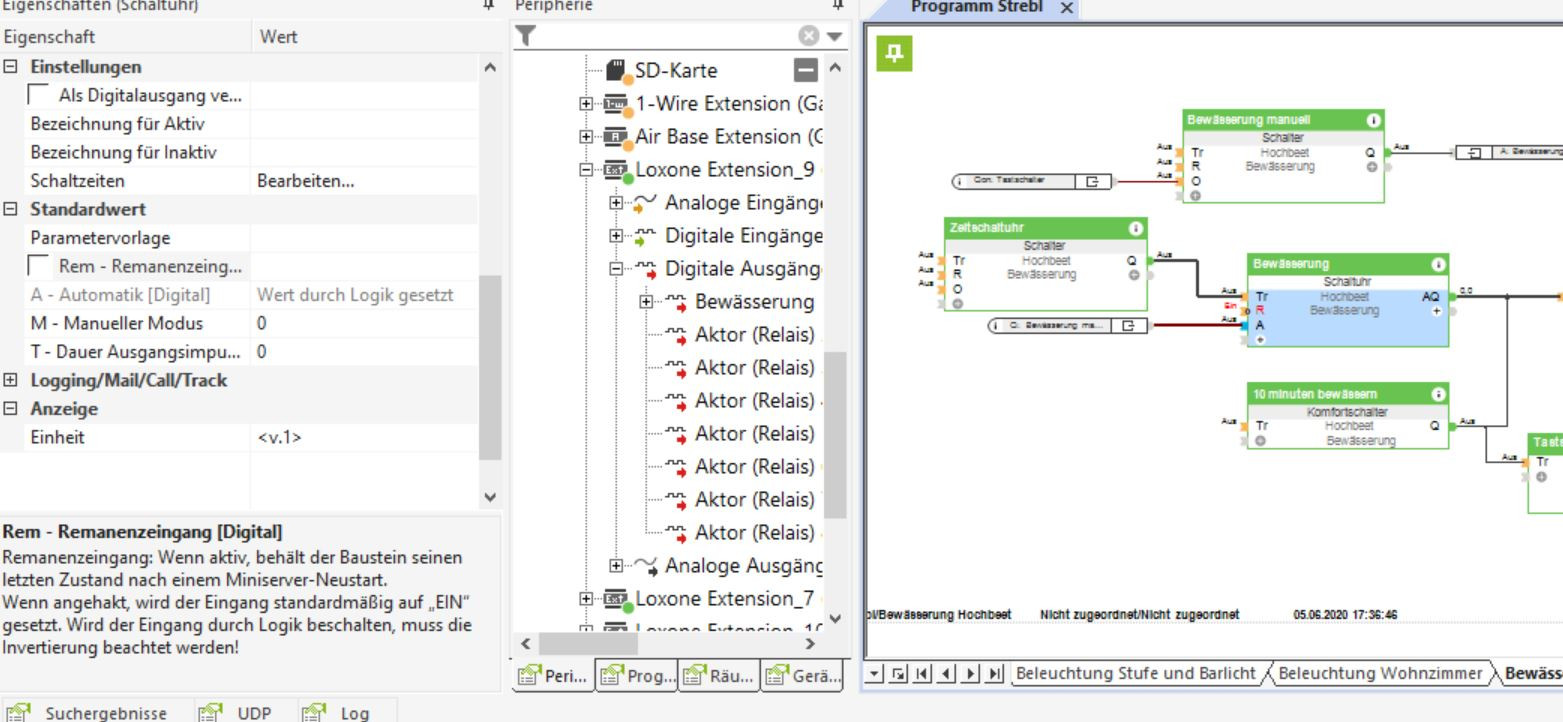The width and height of the screenshot is (1563, 722).
Task: Tick the Als Digitalausgang checkbox
Action: coord(37,96)
